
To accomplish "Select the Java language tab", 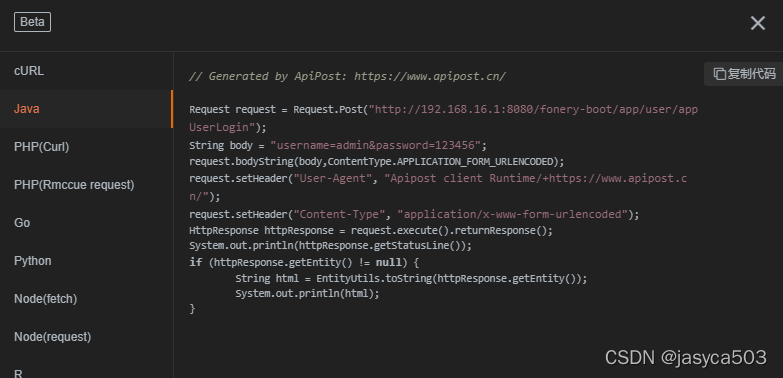I will pyautogui.click(x=86, y=109).
